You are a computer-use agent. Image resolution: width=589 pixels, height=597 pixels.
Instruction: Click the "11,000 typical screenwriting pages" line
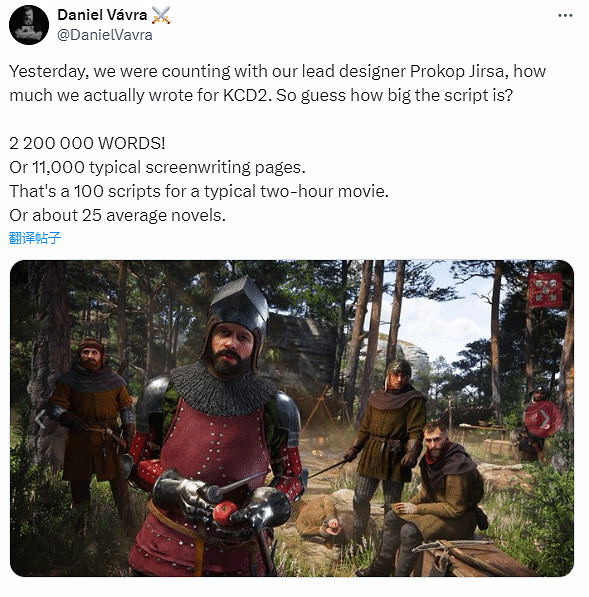[157, 168]
